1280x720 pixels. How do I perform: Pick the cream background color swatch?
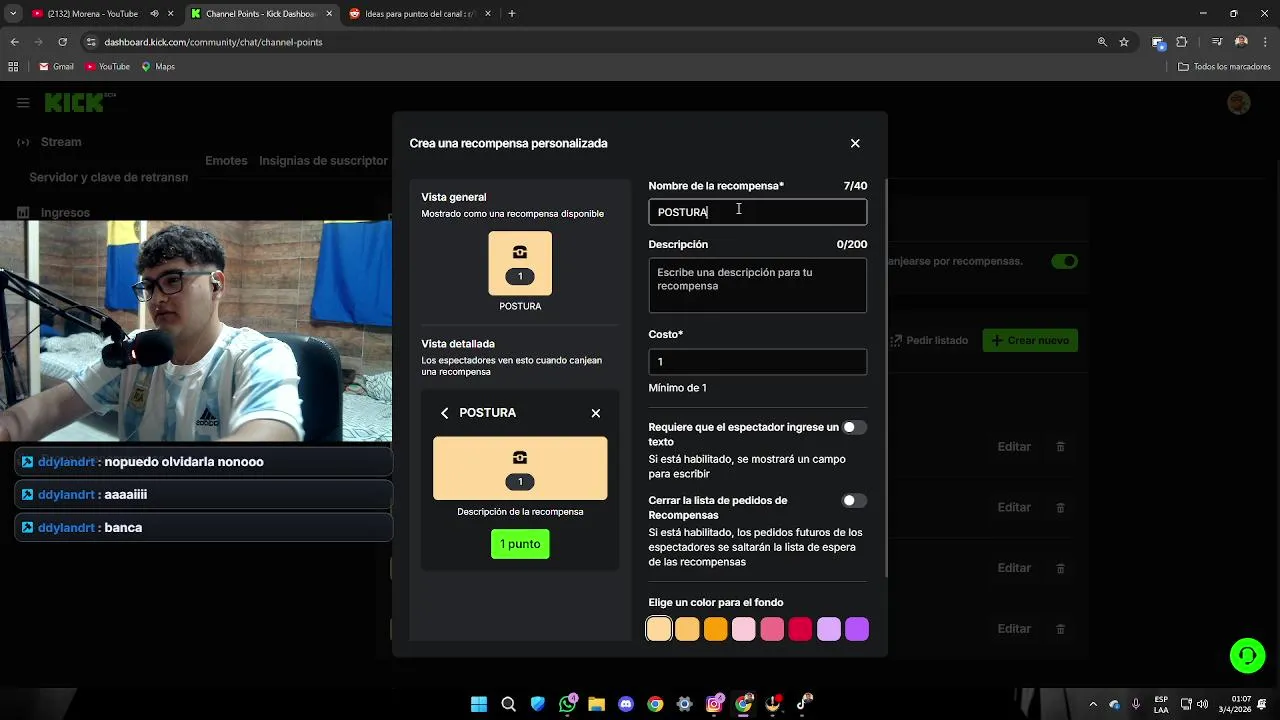pyautogui.click(x=659, y=629)
